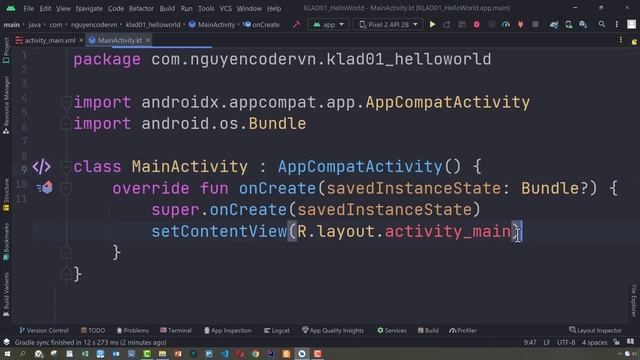Click the Apply Code Changes icon
Viewport: 640px width, 360px height.
462,24
